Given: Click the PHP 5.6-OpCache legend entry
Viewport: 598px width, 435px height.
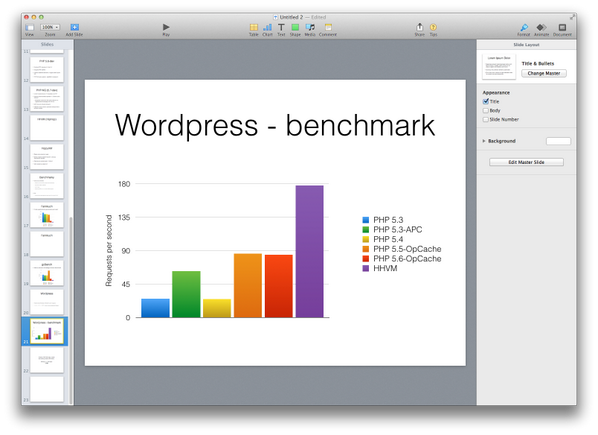Looking at the screenshot, I should (402, 259).
